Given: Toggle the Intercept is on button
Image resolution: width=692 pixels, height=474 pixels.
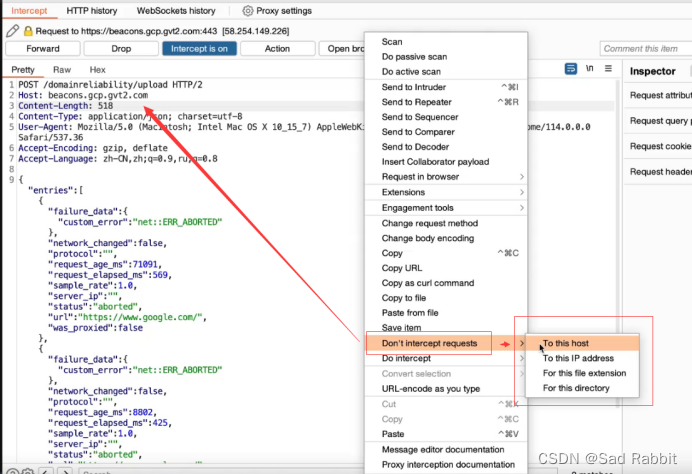Looking at the screenshot, I should 199,49.
